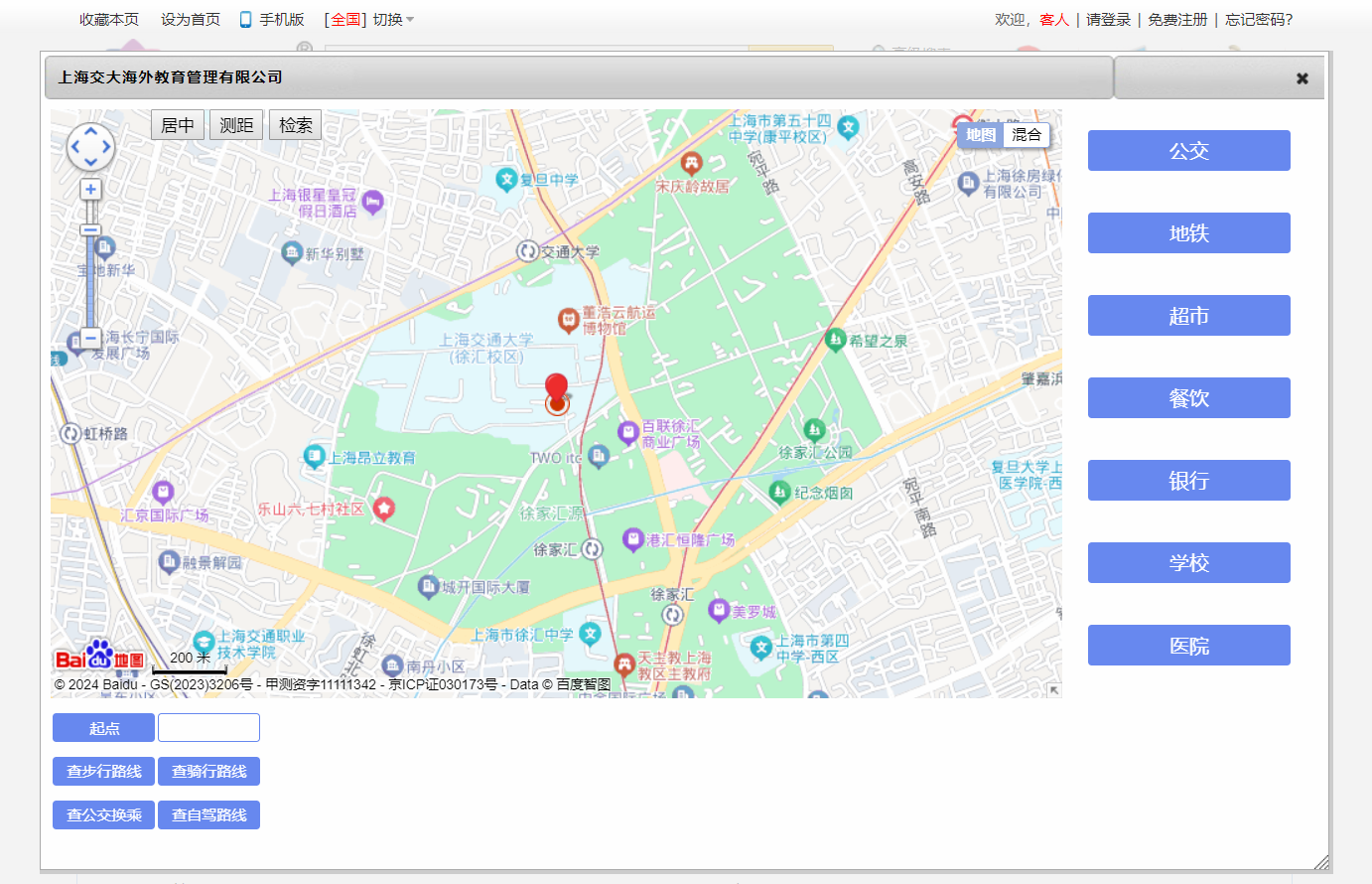Screen dimensions: 1372x884
Task: Click the map zoom out minus button
Action: (90, 339)
